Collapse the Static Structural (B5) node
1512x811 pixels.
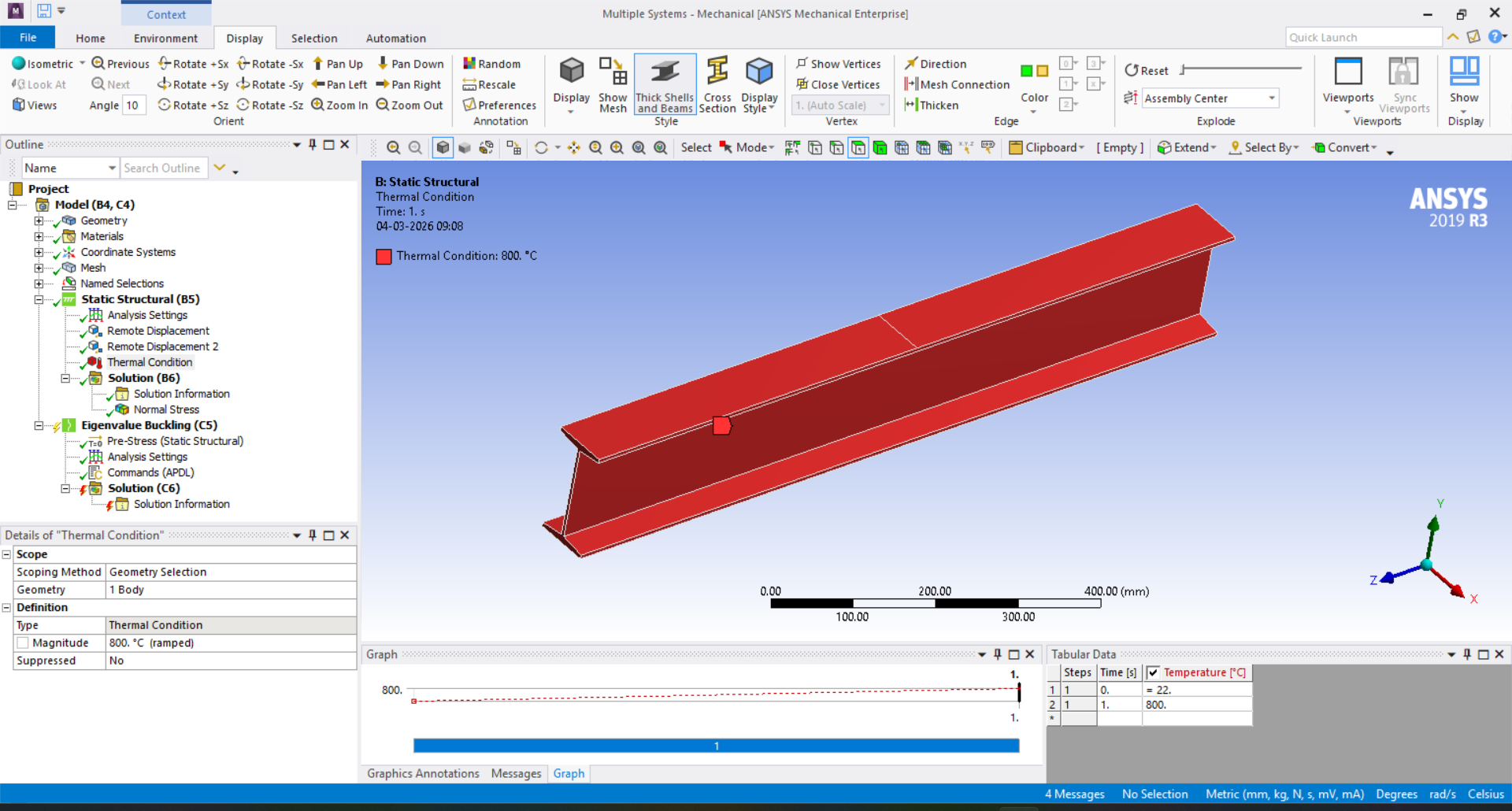(x=39, y=299)
